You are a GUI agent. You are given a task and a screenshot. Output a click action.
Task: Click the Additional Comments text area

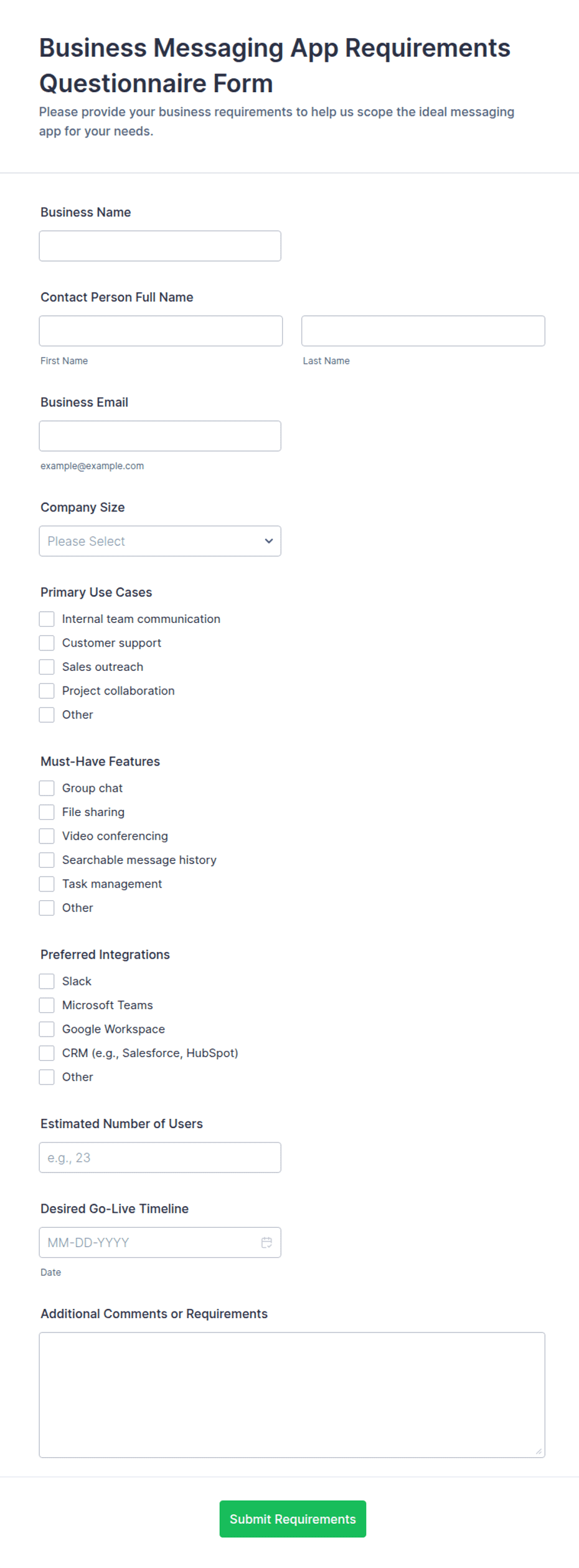coord(292,1395)
